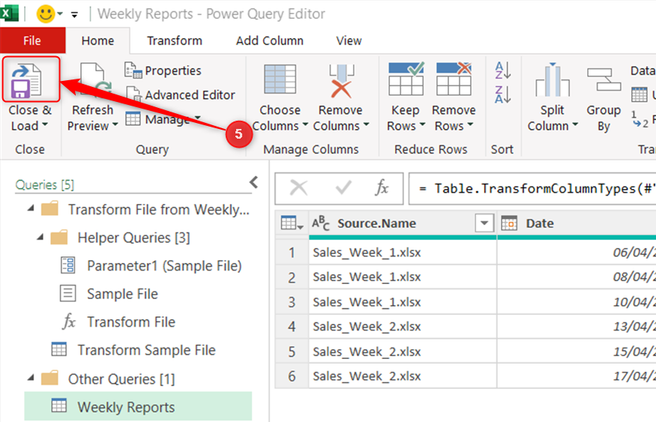This screenshot has width=656, height=422.
Task: Click the Date column type icon
Action: 509,223
